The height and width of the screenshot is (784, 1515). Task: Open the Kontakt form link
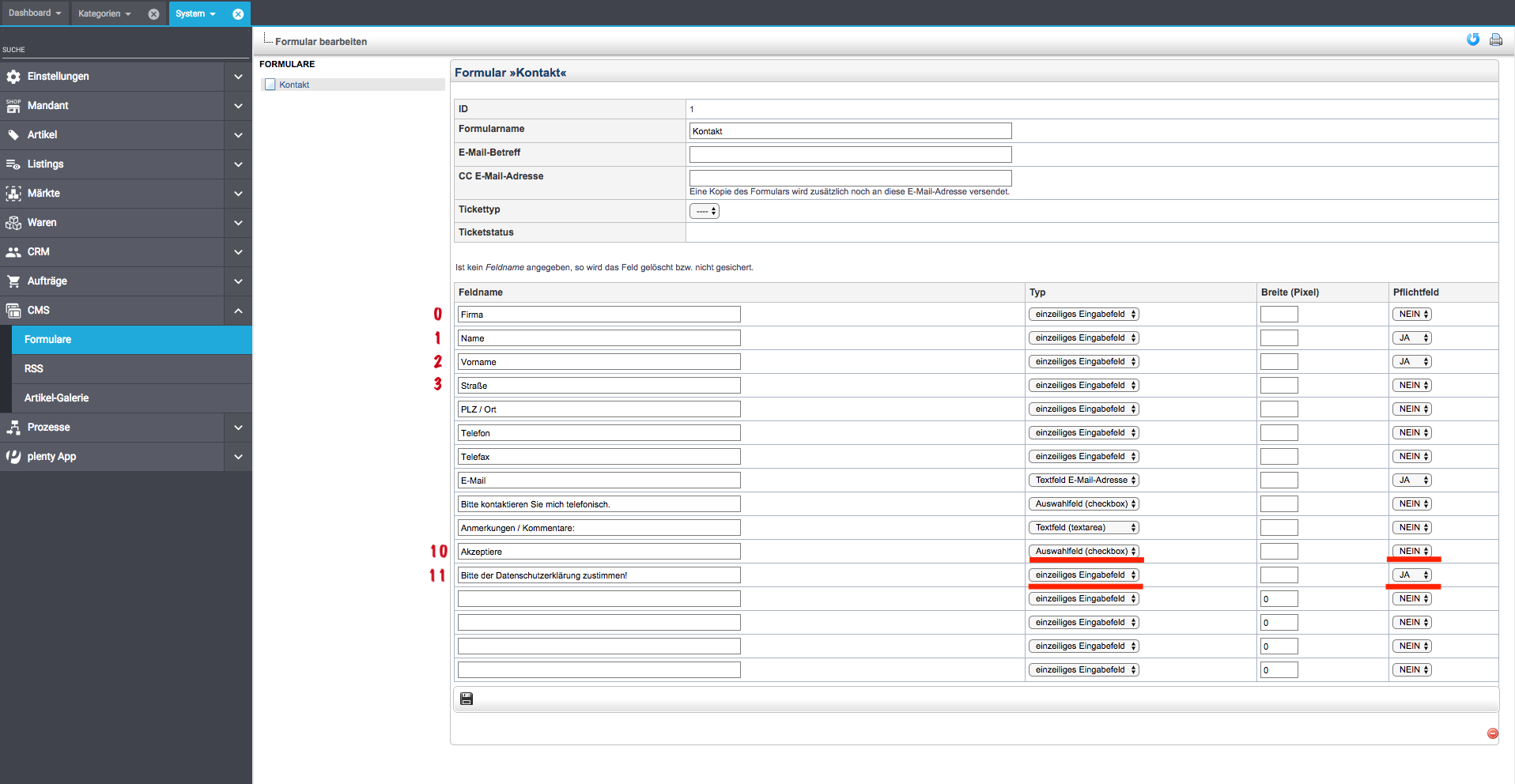(x=294, y=85)
